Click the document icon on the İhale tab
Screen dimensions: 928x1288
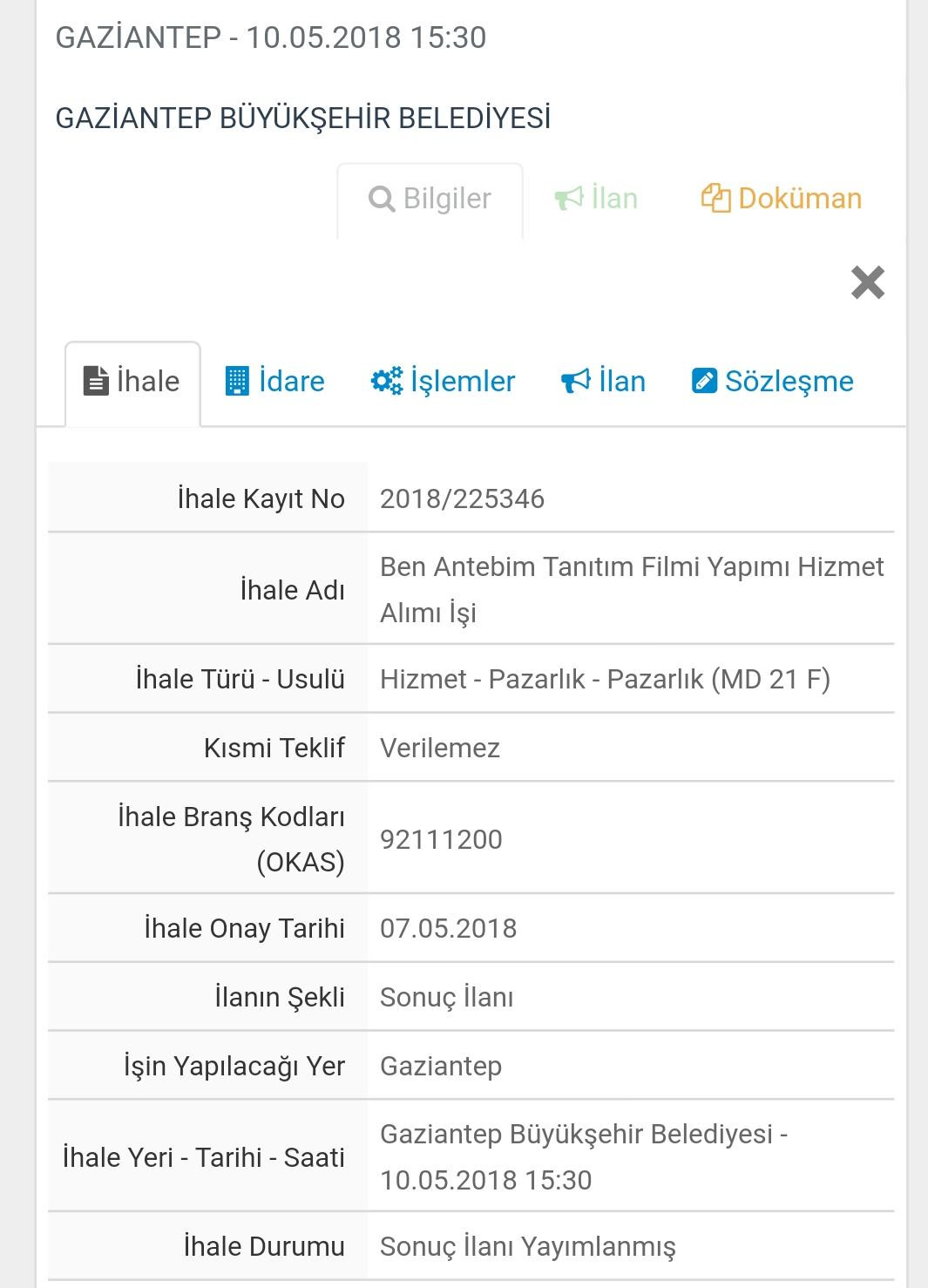pyautogui.click(x=96, y=381)
